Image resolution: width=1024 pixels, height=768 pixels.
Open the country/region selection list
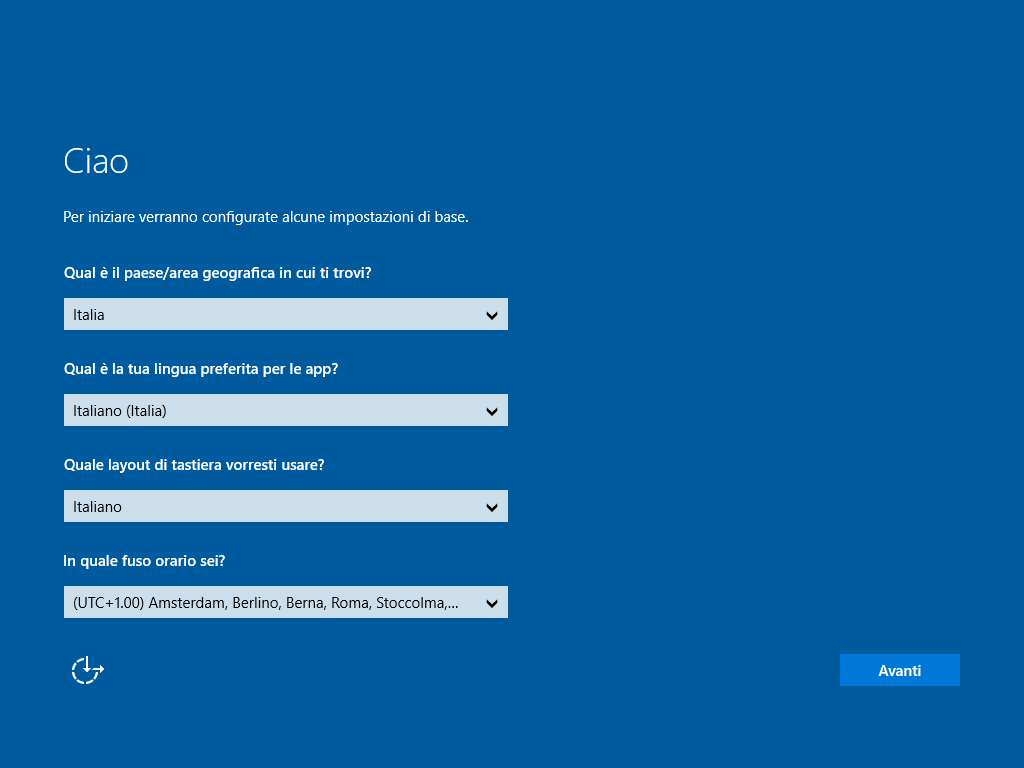[285, 314]
